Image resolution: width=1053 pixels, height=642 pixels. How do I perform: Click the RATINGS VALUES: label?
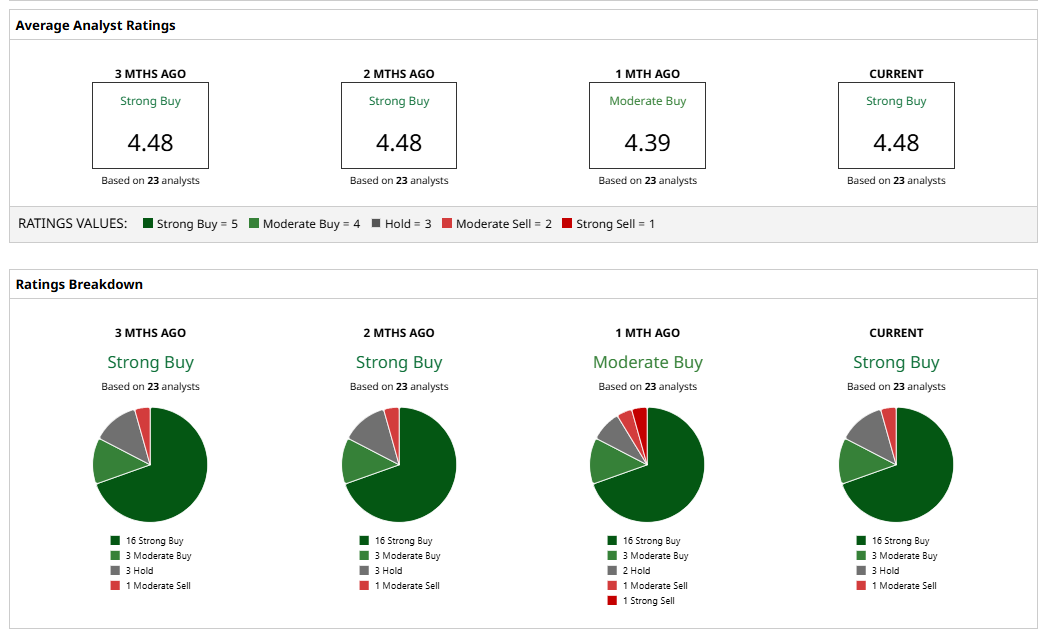(73, 224)
